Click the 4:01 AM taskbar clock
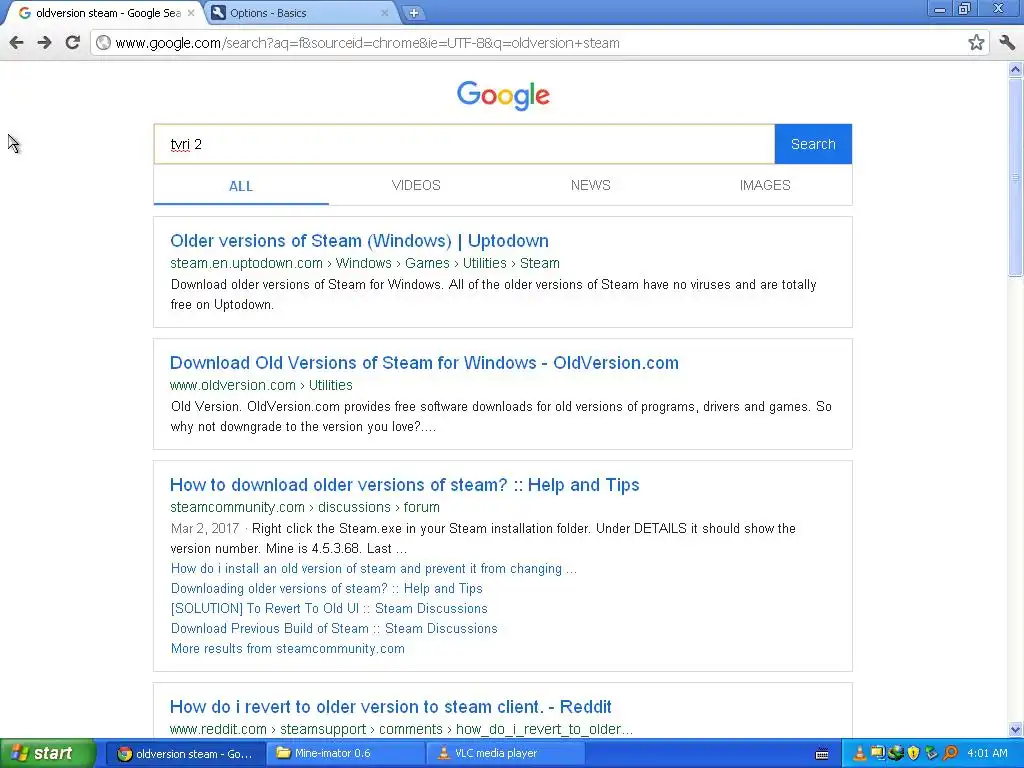Viewport: 1024px width, 768px height. point(987,754)
